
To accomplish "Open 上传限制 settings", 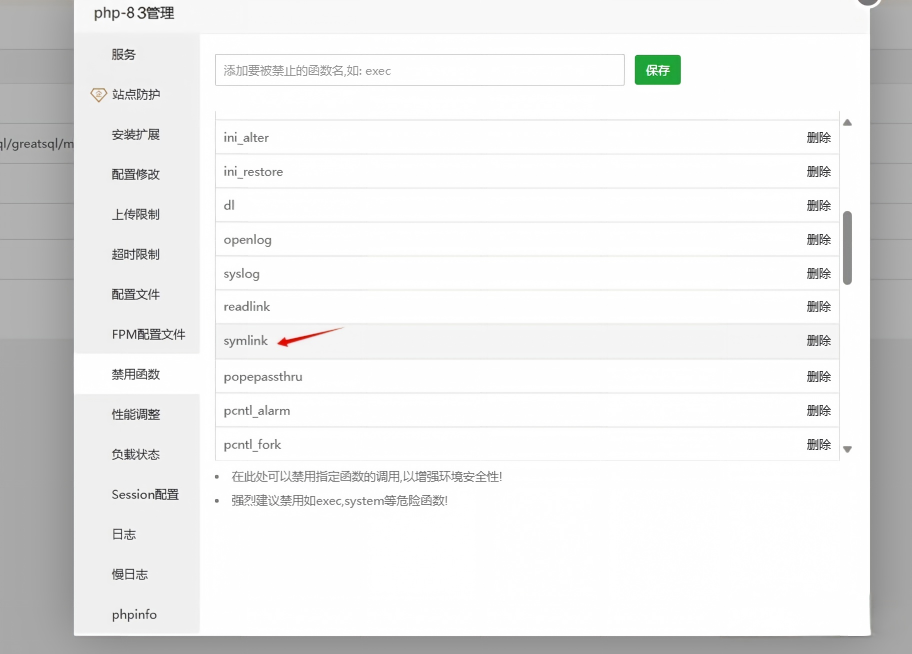I will [136, 215].
